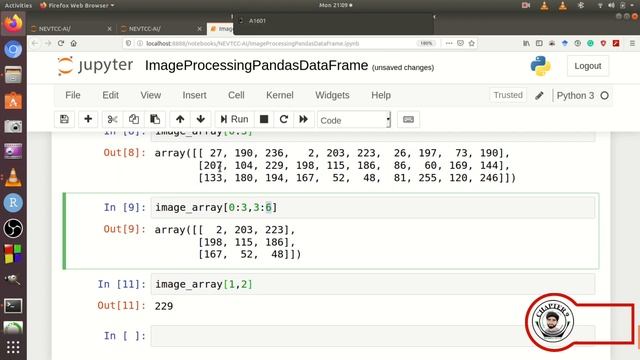Open the Cell menu
Screen dimensions: 640x360
236,95
